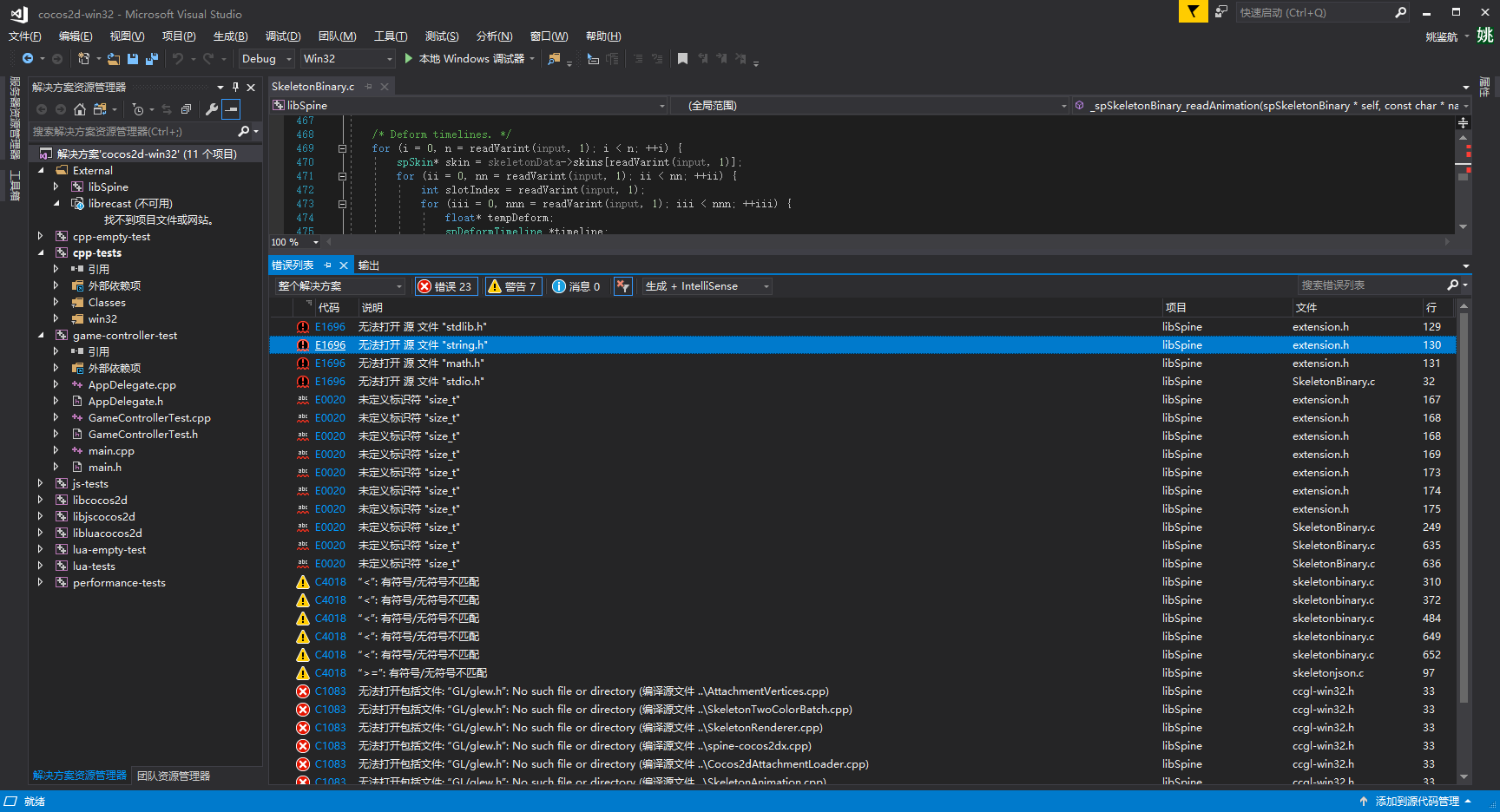Click the Home icon in Solution Explorer
The height and width of the screenshot is (812, 1500).
coord(80,109)
